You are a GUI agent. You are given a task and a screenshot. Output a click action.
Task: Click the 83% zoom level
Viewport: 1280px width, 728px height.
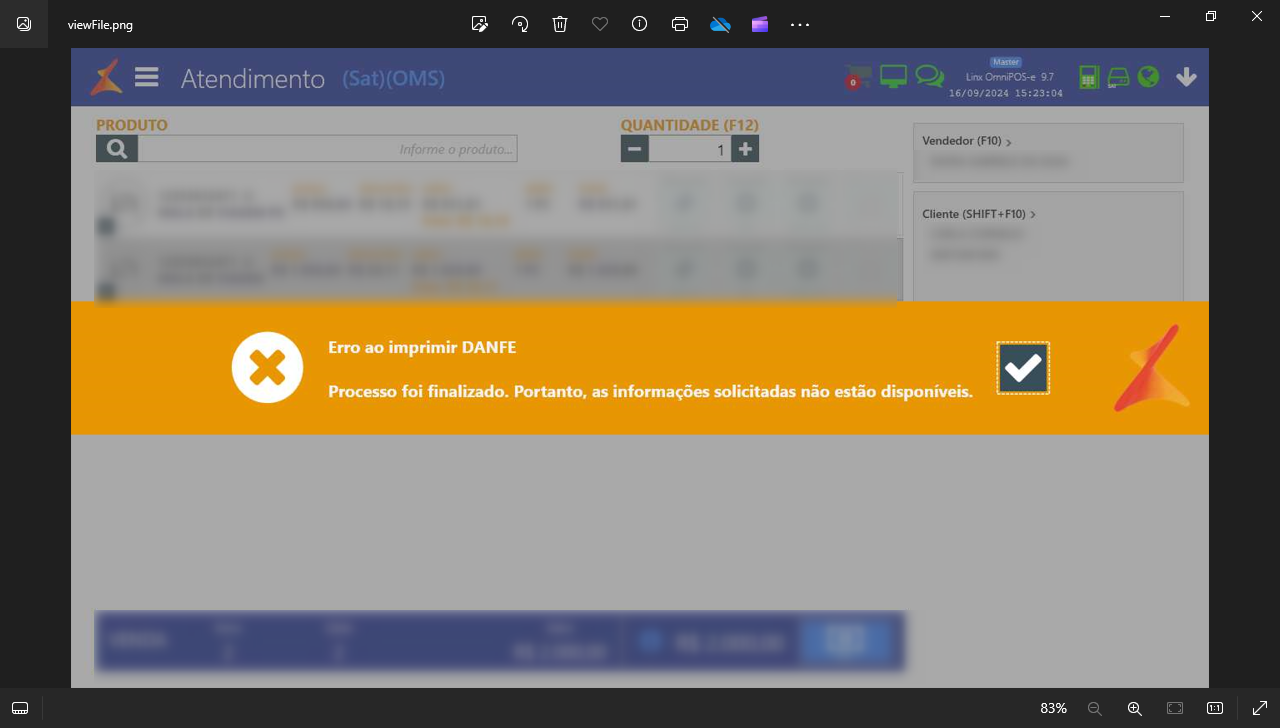[x=1053, y=708]
